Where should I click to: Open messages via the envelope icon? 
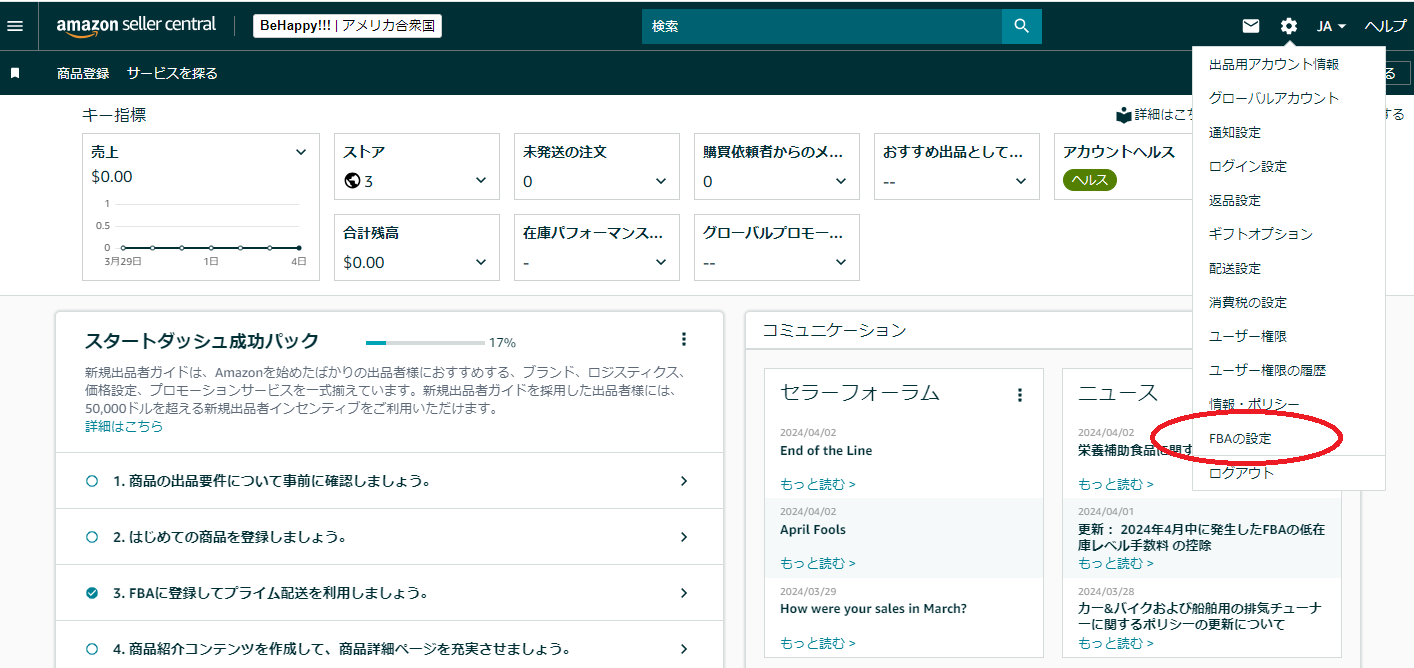[1251, 26]
